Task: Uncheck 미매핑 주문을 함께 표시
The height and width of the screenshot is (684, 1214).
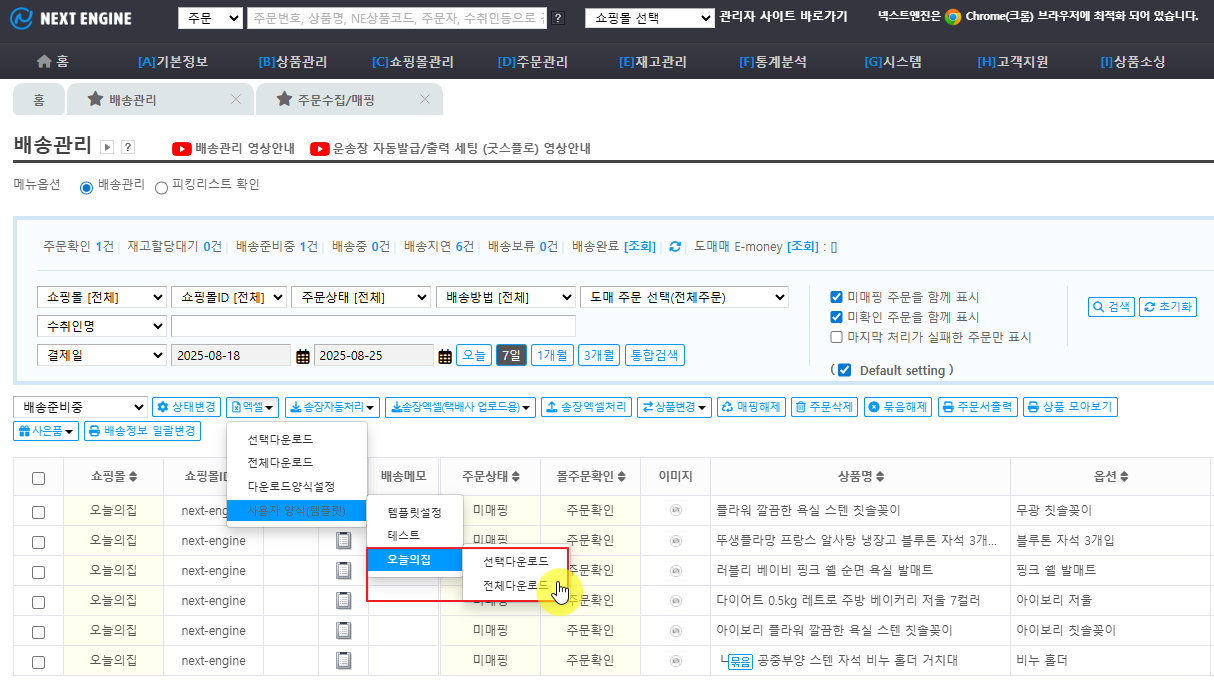Action: click(x=836, y=297)
